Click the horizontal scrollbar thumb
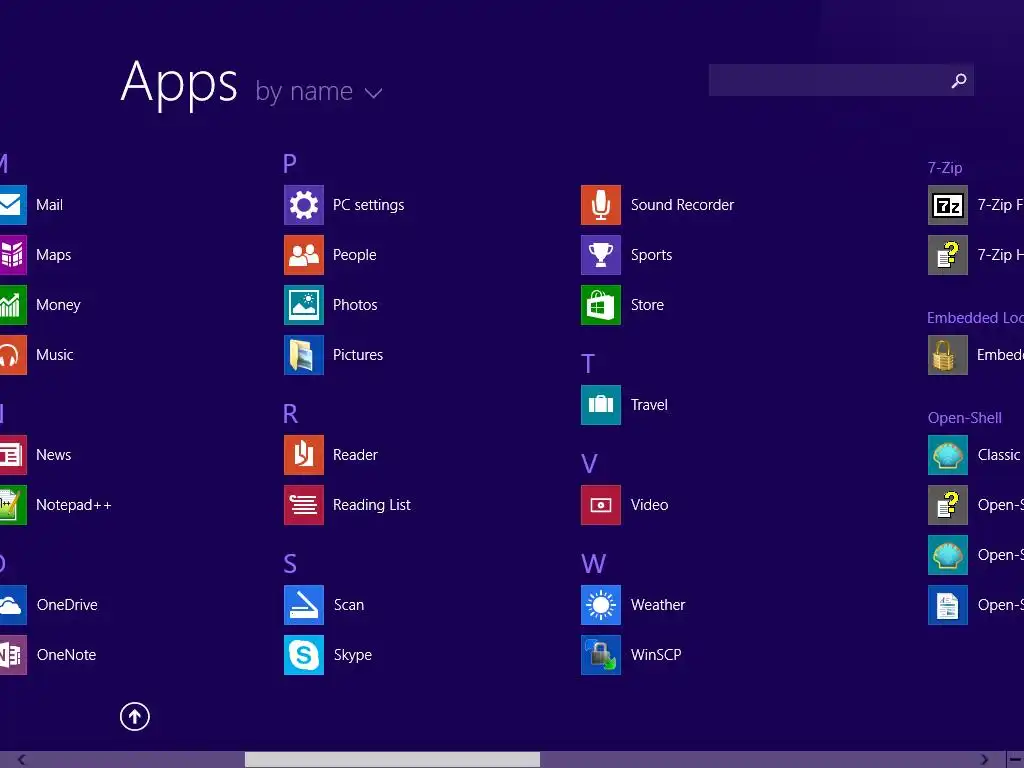The width and height of the screenshot is (1024, 768). tap(392, 760)
